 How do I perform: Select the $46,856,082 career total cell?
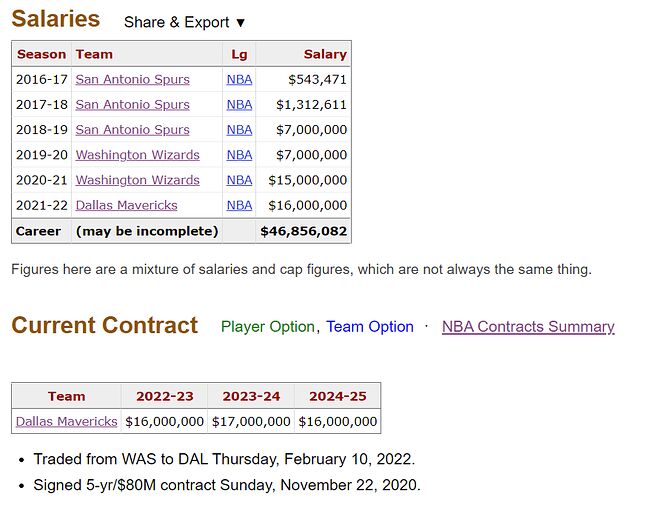pos(303,231)
